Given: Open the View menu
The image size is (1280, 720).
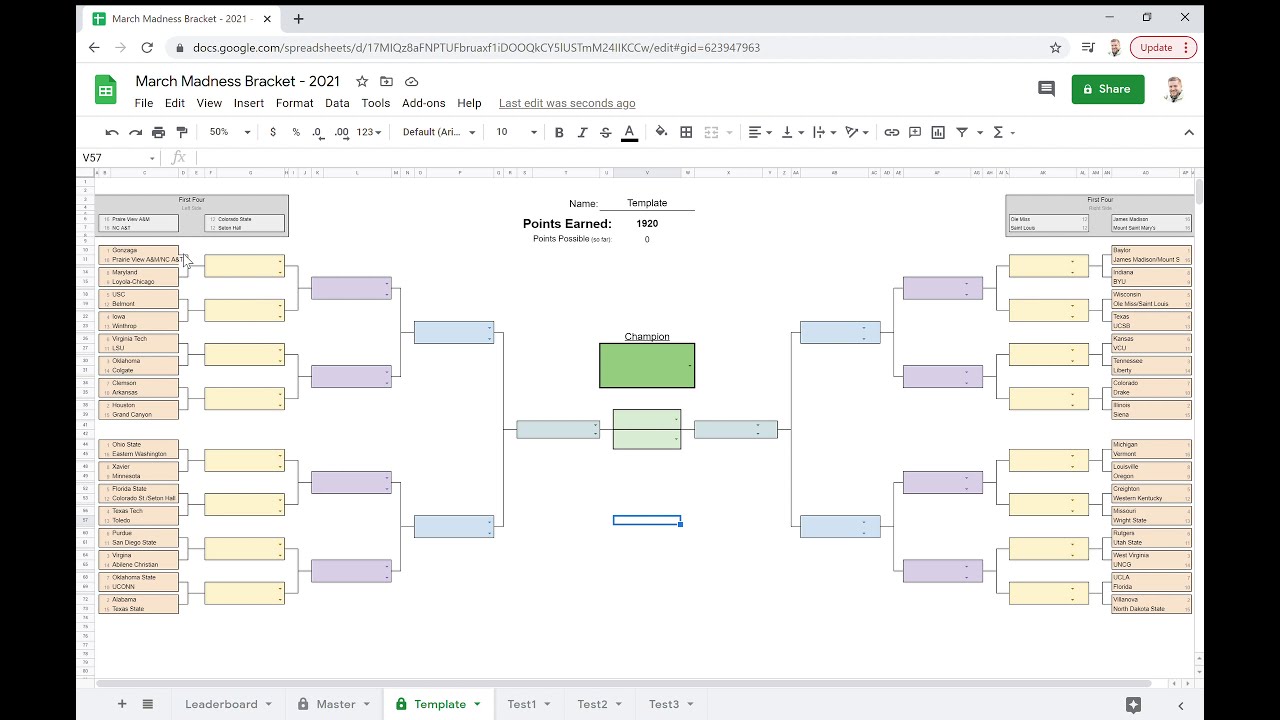Looking at the screenshot, I should coord(209,103).
